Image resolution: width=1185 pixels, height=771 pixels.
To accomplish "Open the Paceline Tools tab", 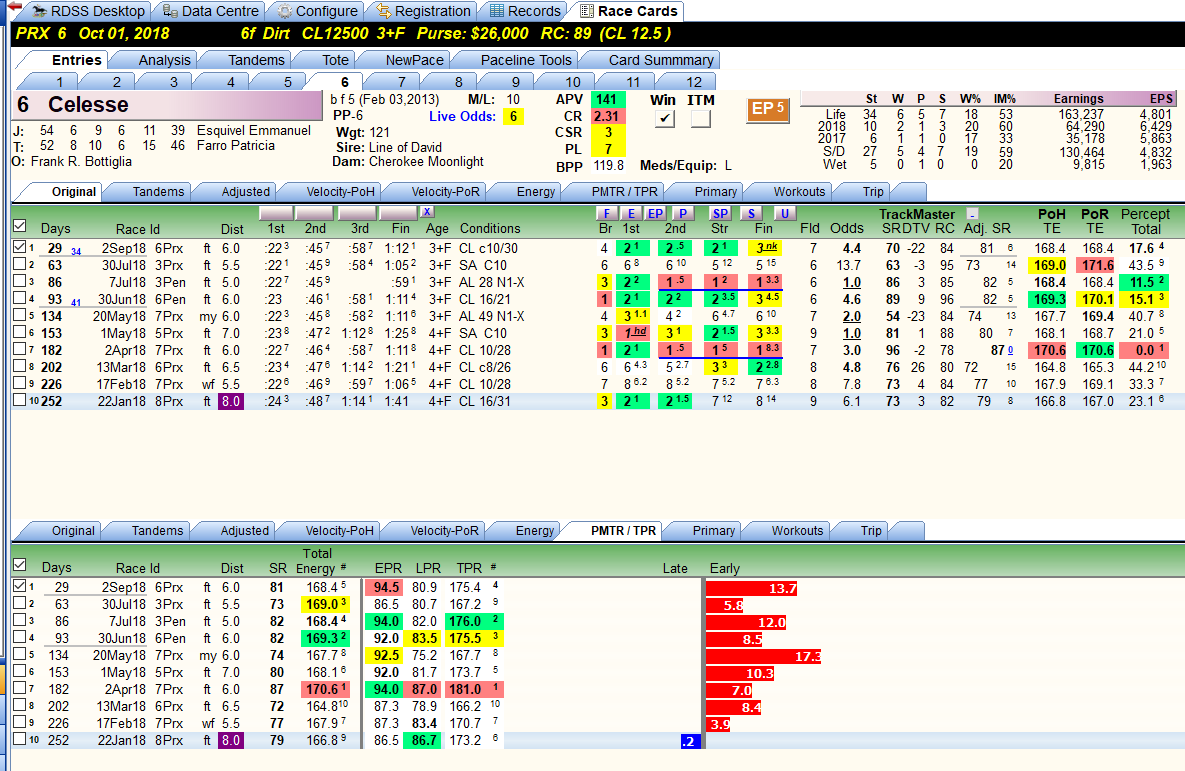I will point(526,60).
